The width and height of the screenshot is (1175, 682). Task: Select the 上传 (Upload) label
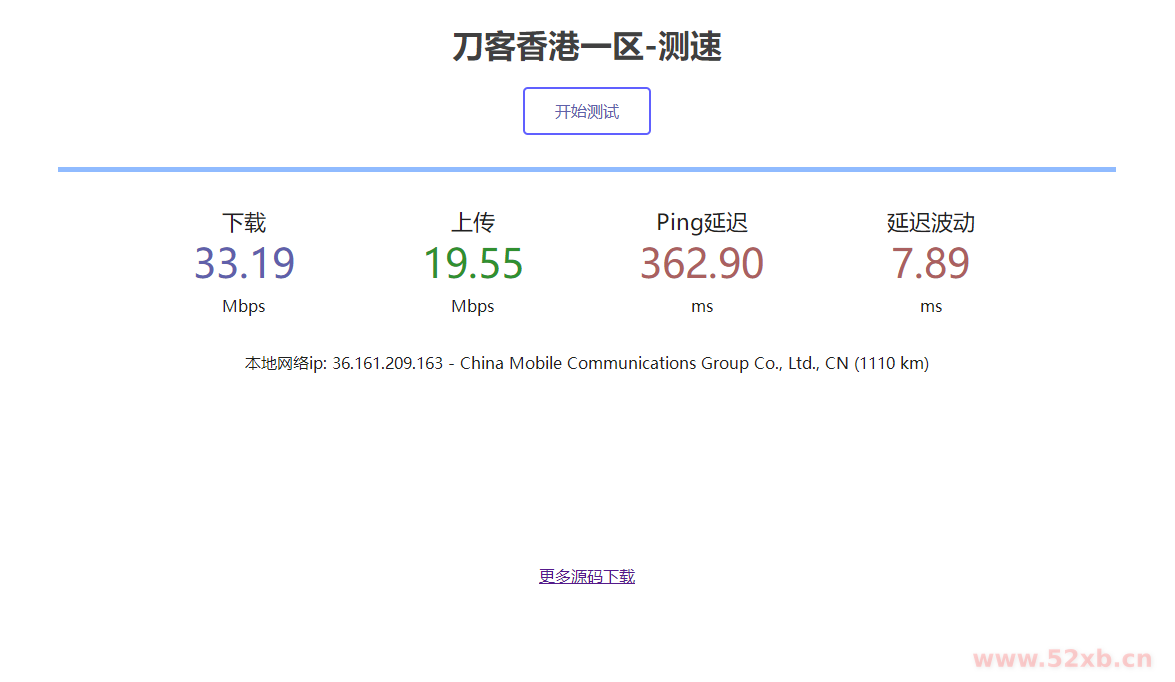[472, 222]
